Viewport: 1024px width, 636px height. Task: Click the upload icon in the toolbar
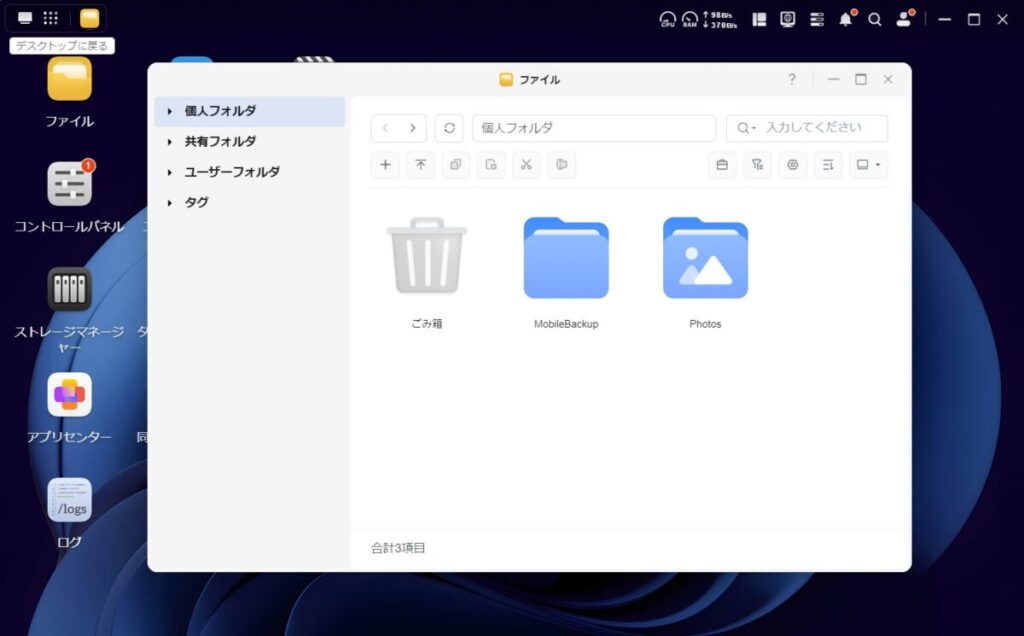pyautogui.click(x=420, y=165)
